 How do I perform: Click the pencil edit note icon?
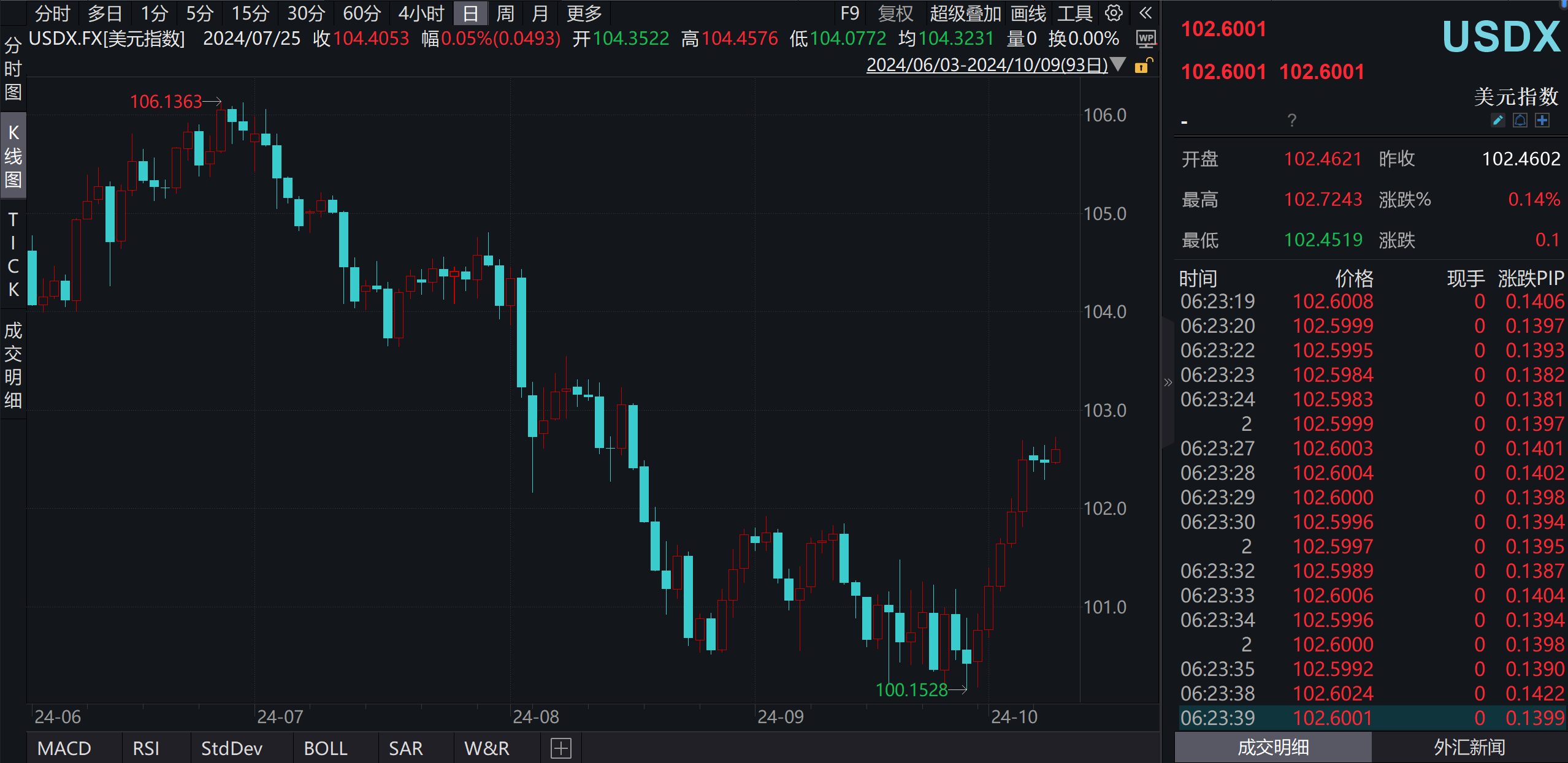point(1497,120)
